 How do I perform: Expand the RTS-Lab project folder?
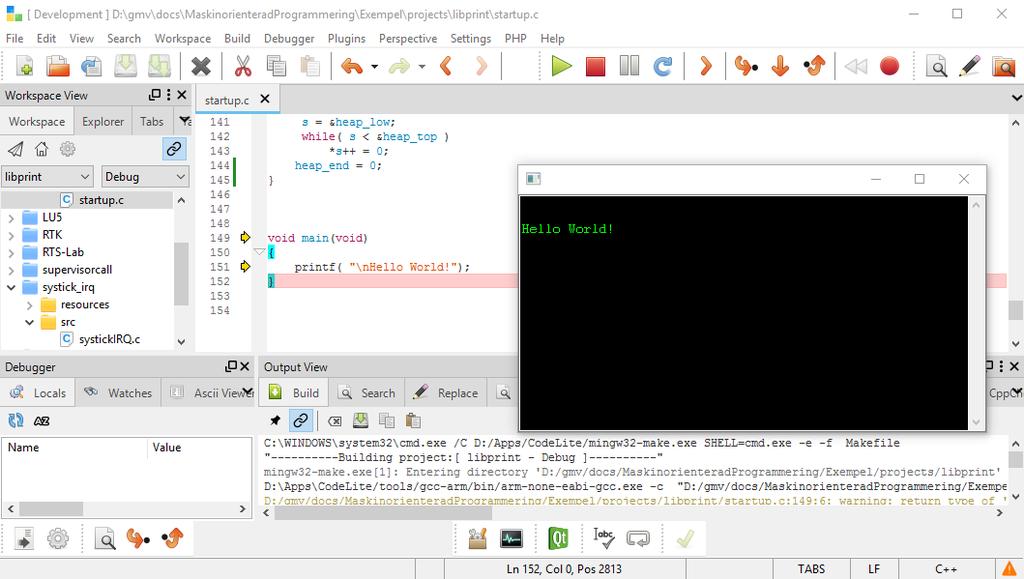pyautogui.click(x=11, y=253)
